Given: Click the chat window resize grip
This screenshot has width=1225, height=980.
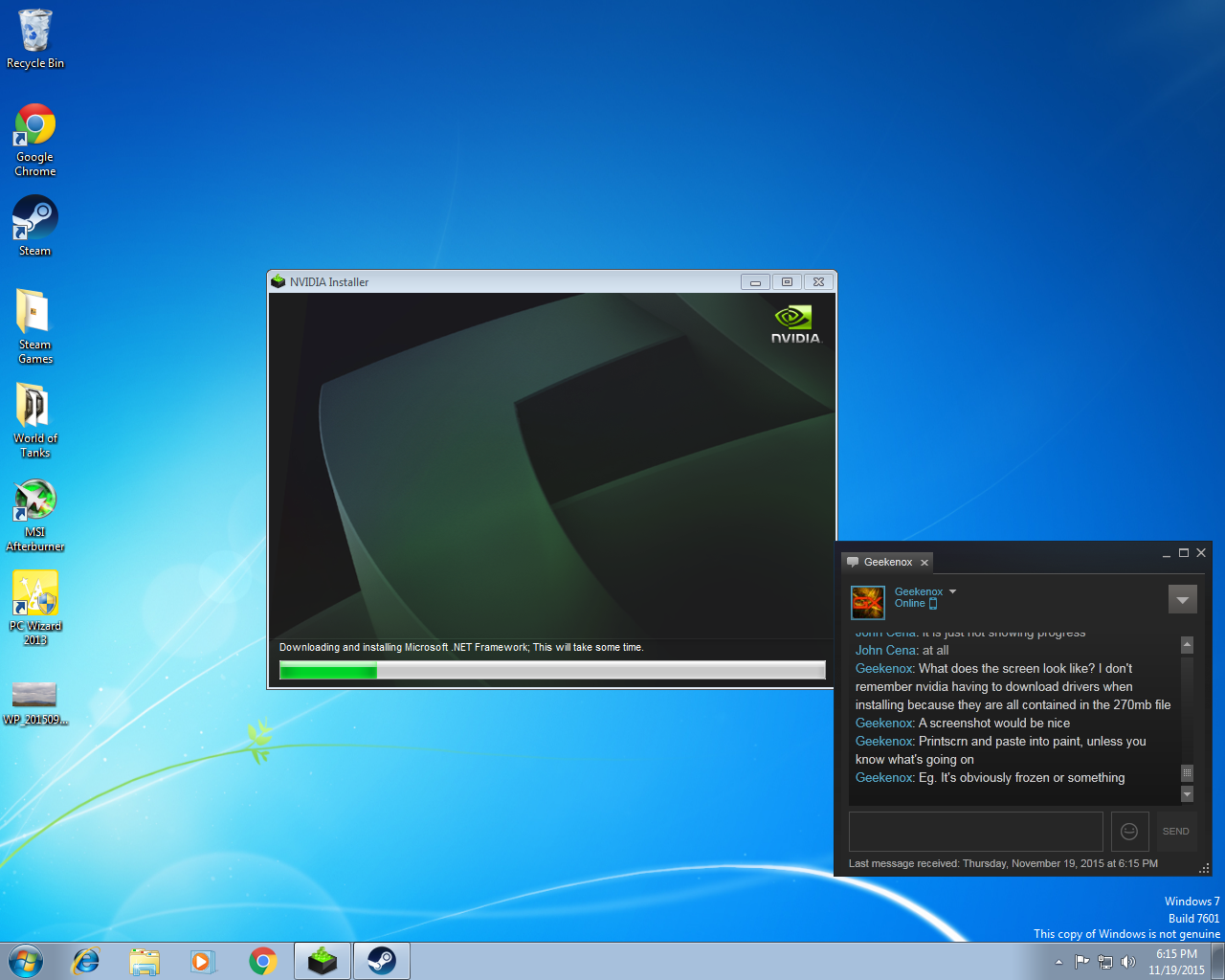Looking at the screenshot, I should coord(1205,868).
